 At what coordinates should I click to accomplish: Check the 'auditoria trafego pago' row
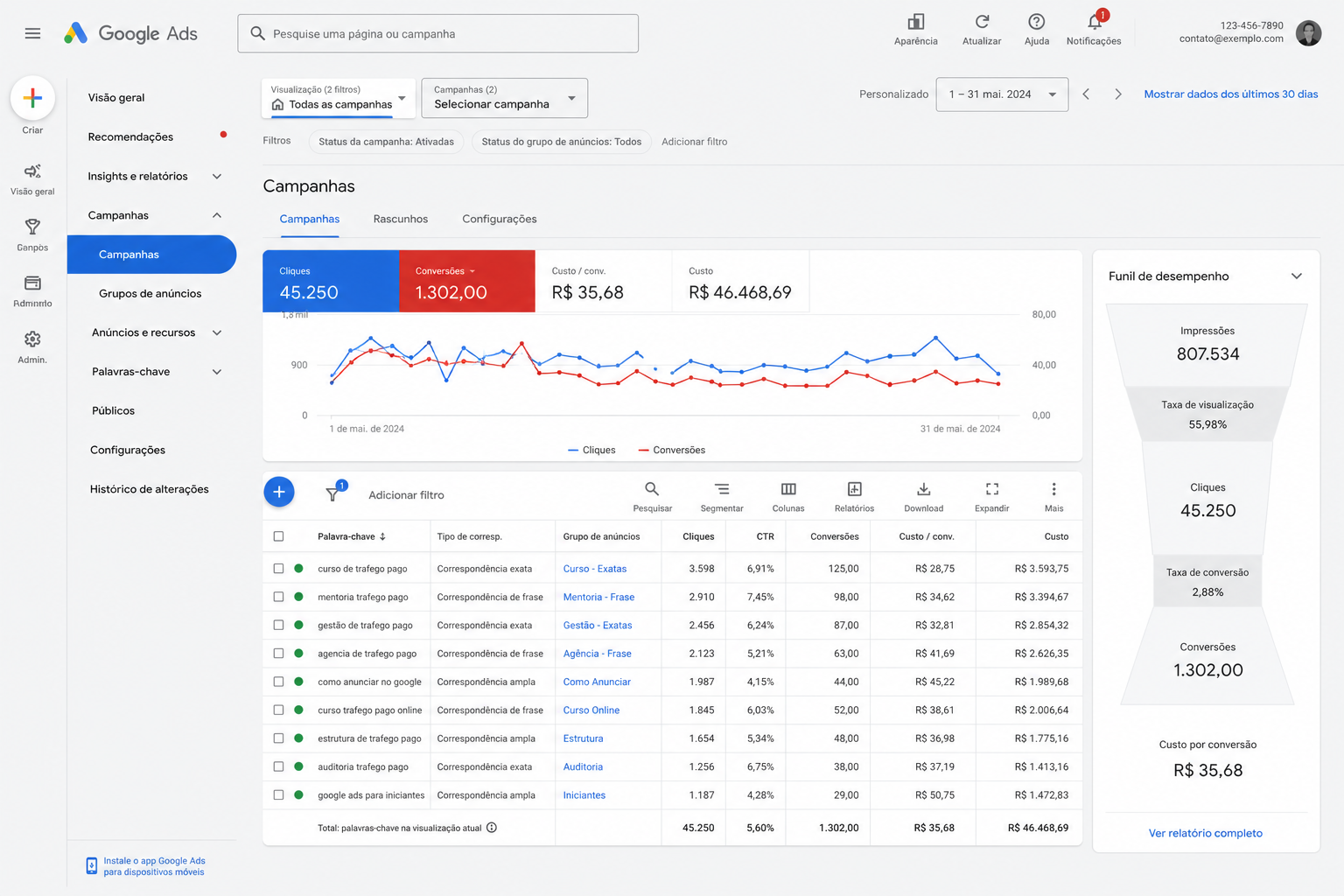[x=278, y=766]
